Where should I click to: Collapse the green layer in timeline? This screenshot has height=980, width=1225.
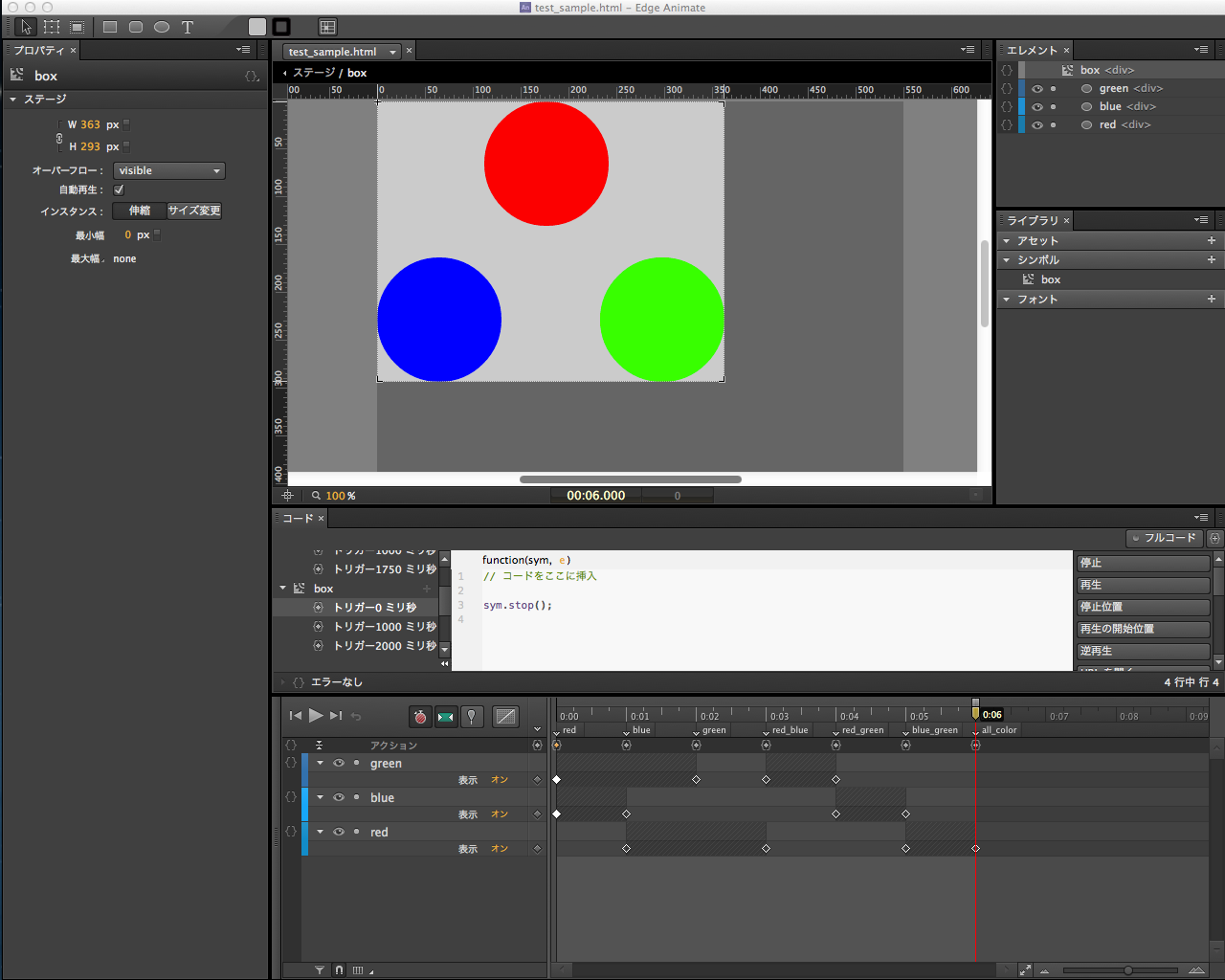[320, 763]
